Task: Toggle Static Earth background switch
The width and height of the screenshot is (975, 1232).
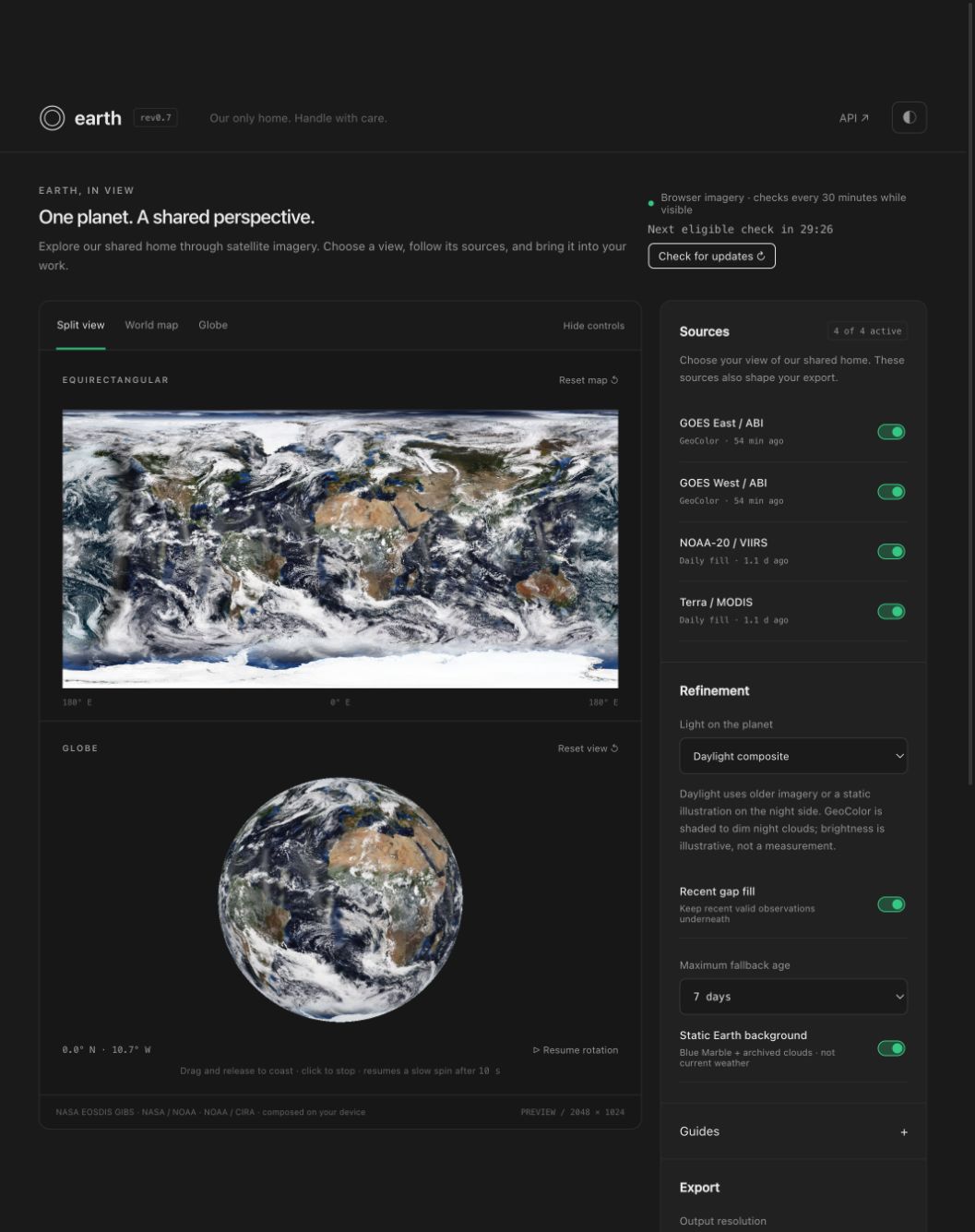Action: pyautogui.click(x=891, y=1048)
